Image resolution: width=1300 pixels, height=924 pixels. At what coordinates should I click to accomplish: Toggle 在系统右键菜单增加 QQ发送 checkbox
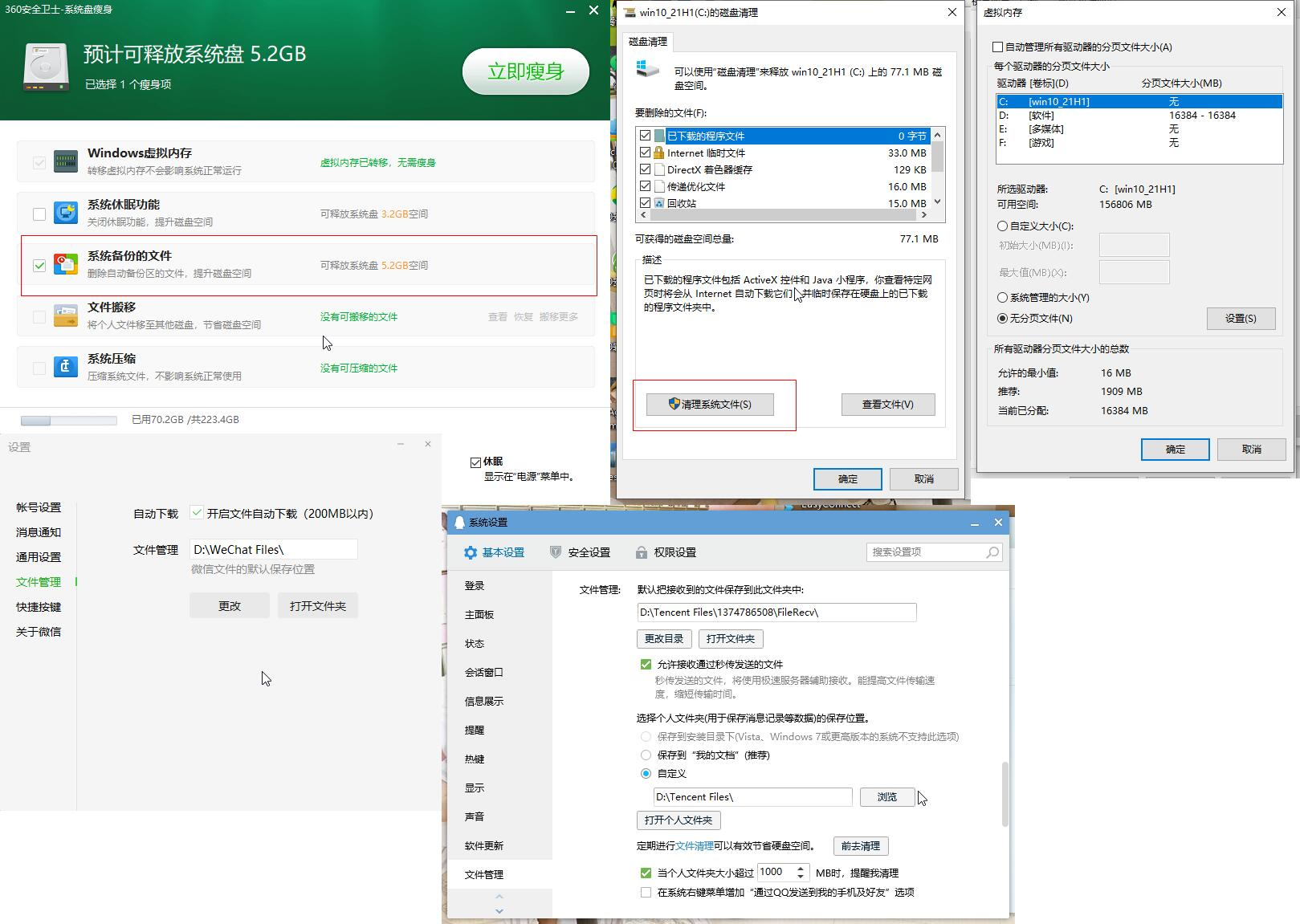(646, 892)
